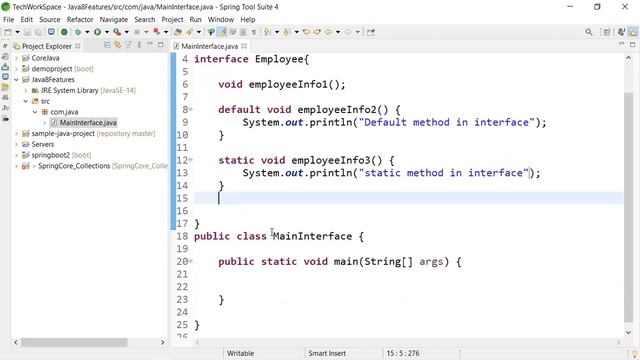
Task: Click the Project Explorer horizontal scrollbar
Action: tap(74, 342)
